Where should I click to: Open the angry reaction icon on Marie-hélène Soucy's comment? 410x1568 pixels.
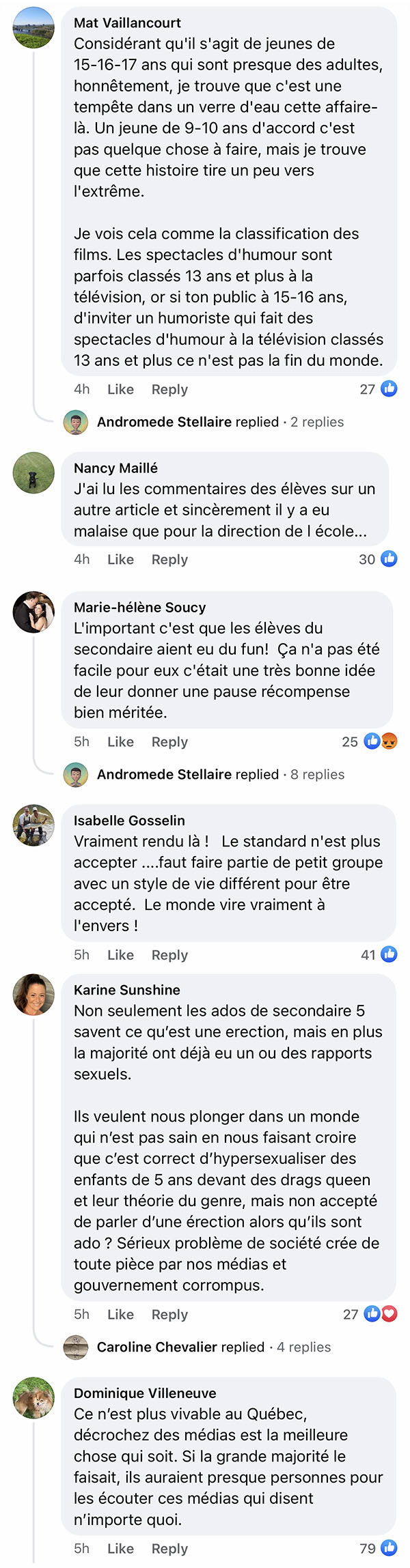coord(389,741)
